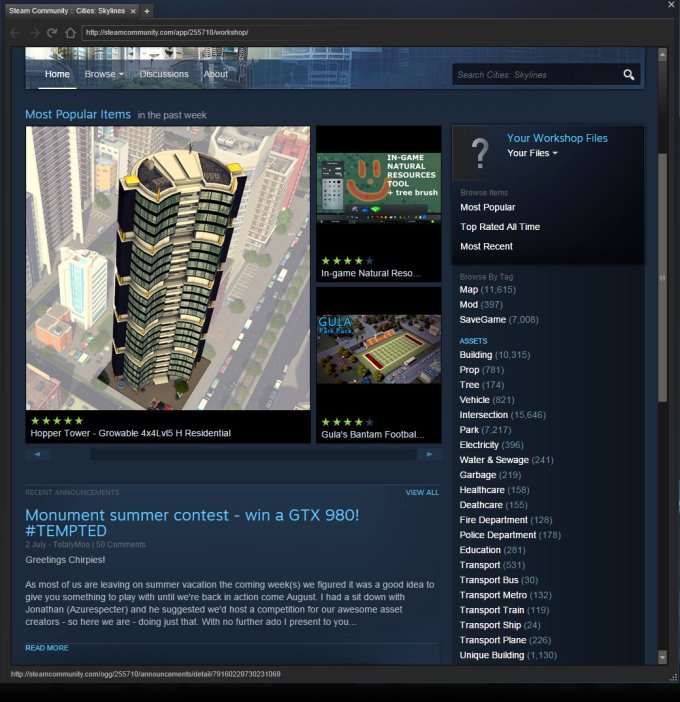Select the Steam Community browser tab
The width and height of the screenshot is (680, 702).
click(x=67, y=11)
